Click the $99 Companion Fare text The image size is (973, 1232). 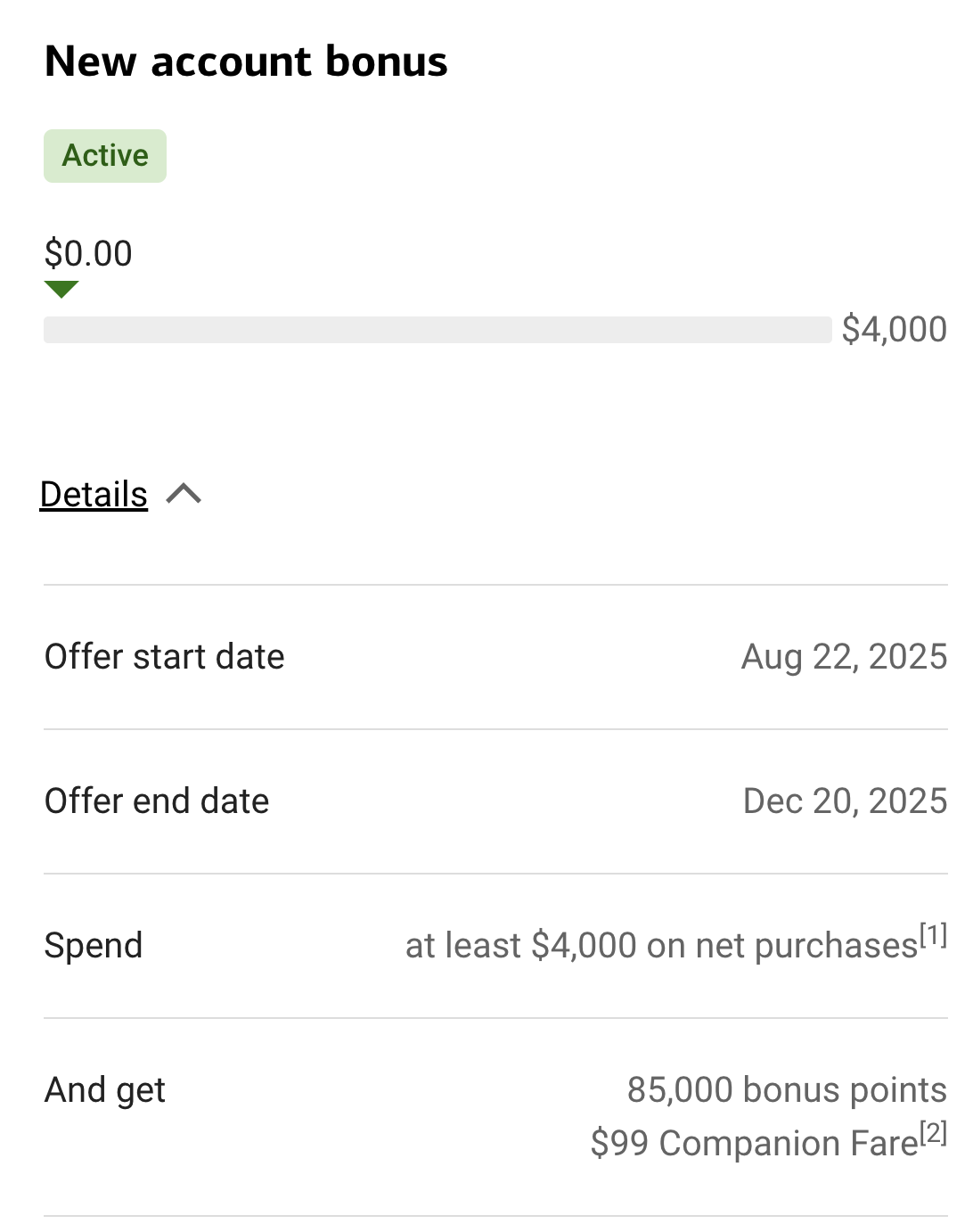coord(754,1144)
